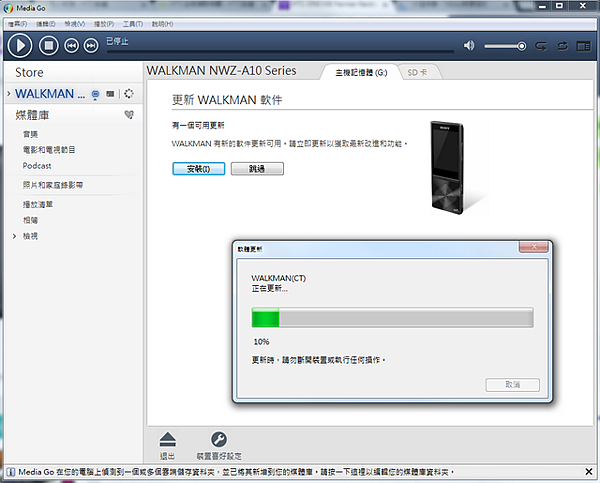Open 媒體庫 library heading
The width and height of the screenshot is (600, 483).
pos(32,115)
